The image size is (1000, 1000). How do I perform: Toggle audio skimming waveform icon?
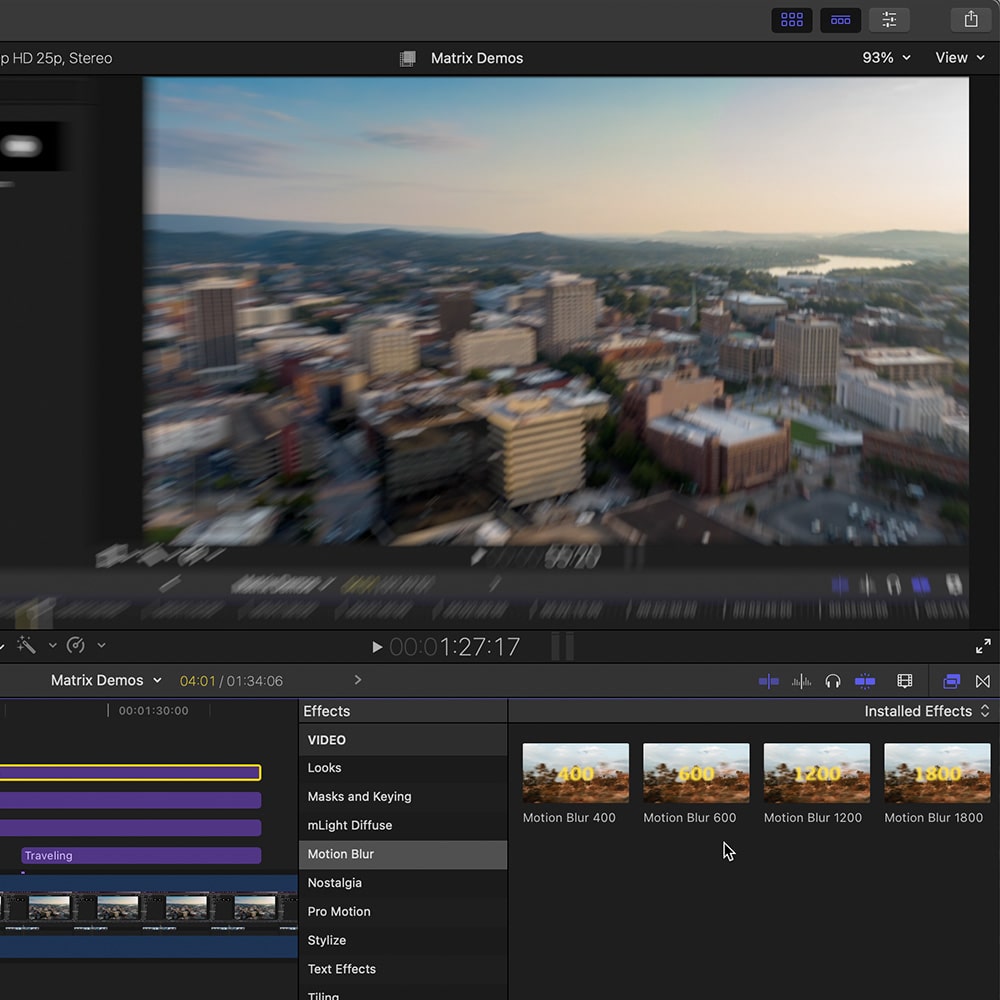pos(801,681)
